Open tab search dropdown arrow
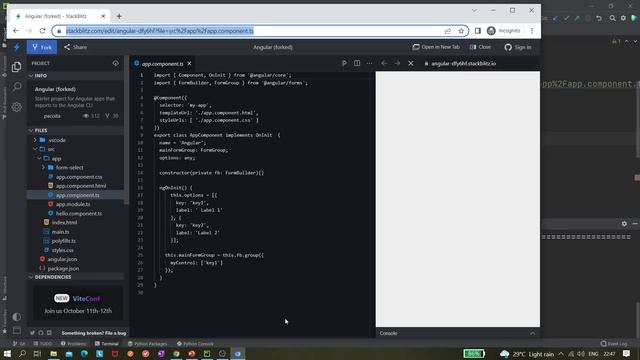This screenshot has width=640, height=360. pos(474,11)
